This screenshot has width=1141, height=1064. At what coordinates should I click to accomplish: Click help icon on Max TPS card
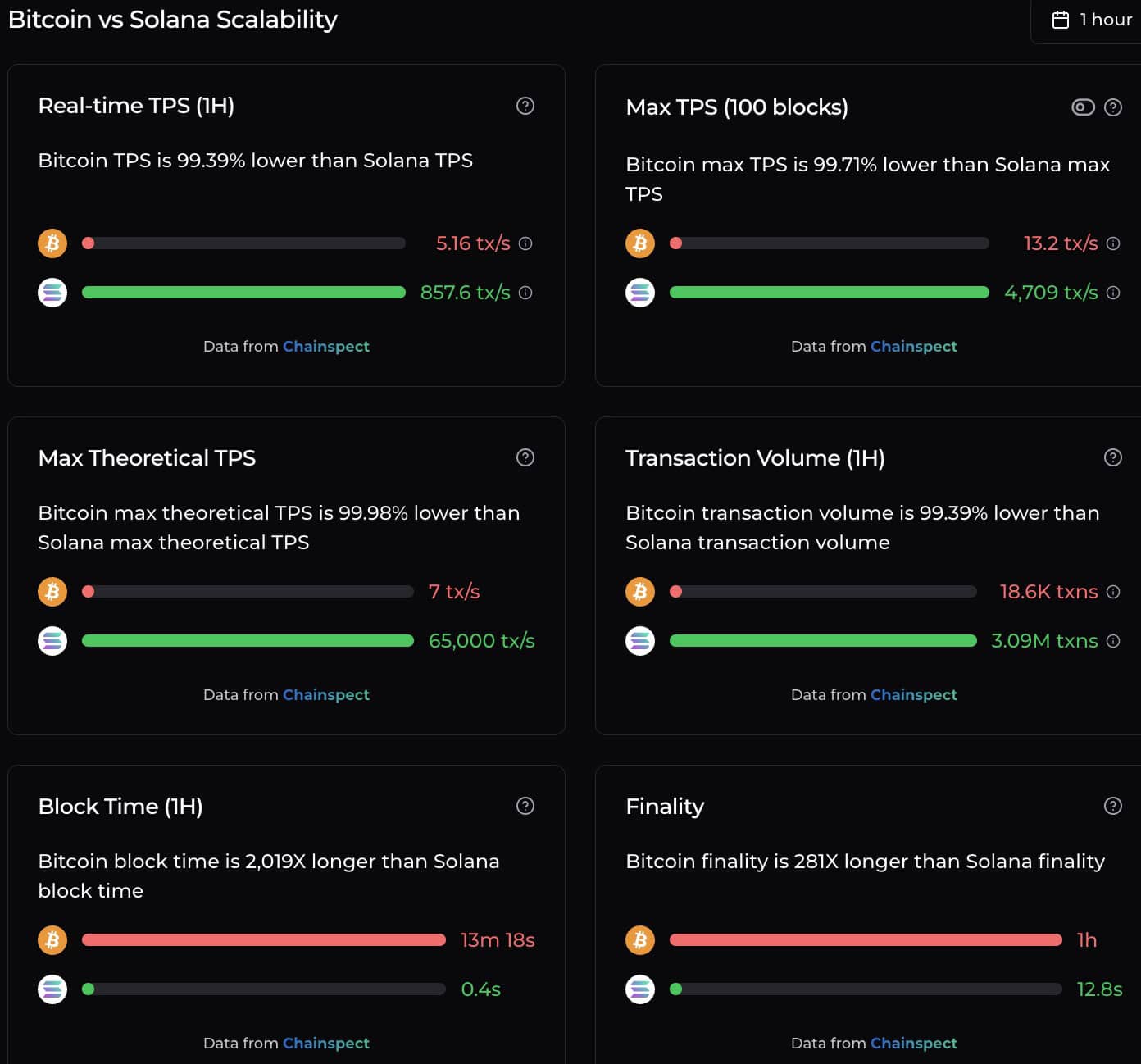point(1112,107)
